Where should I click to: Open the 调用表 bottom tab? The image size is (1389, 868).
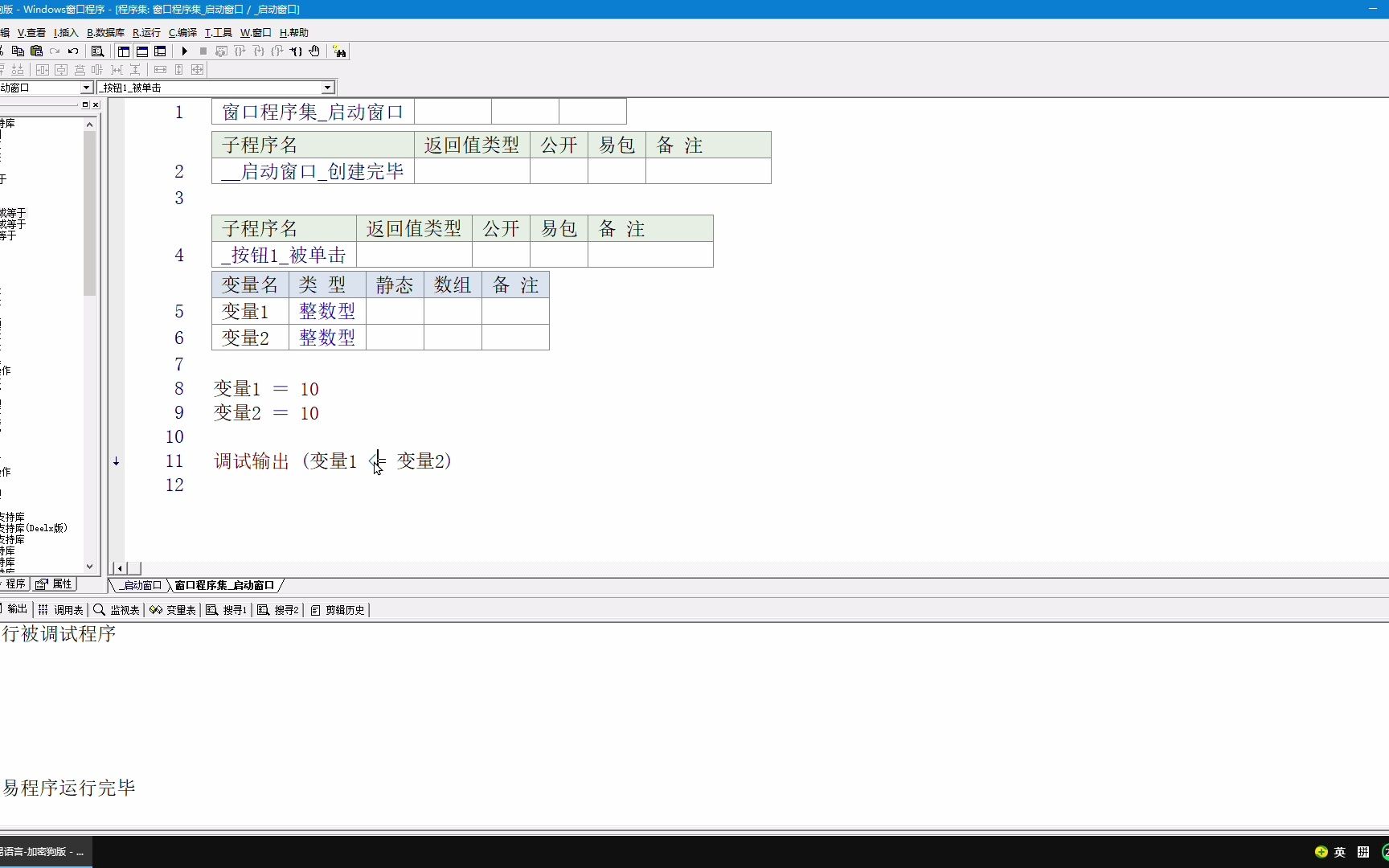pos(61,609)
